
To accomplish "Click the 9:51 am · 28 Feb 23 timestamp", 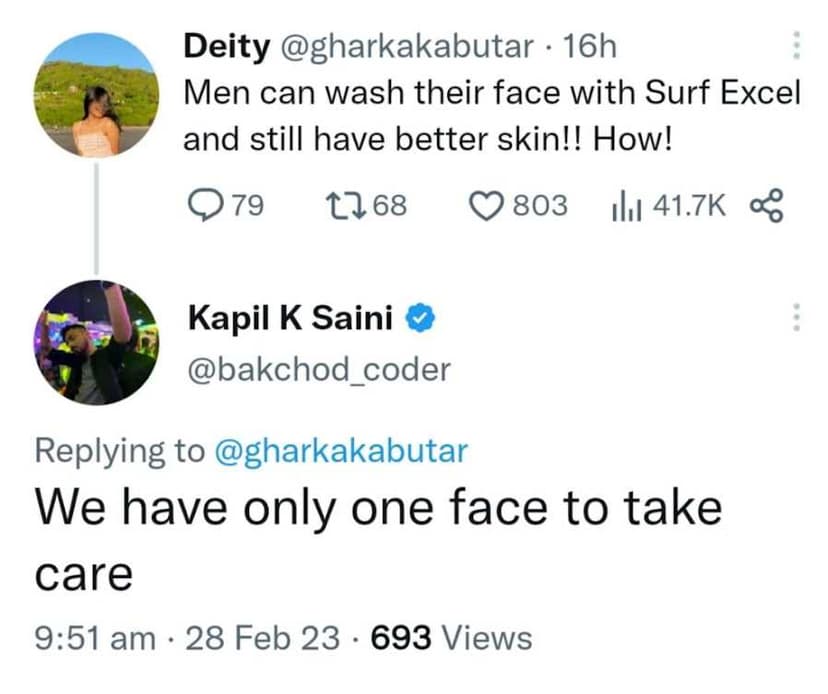I will click(187, 637).
